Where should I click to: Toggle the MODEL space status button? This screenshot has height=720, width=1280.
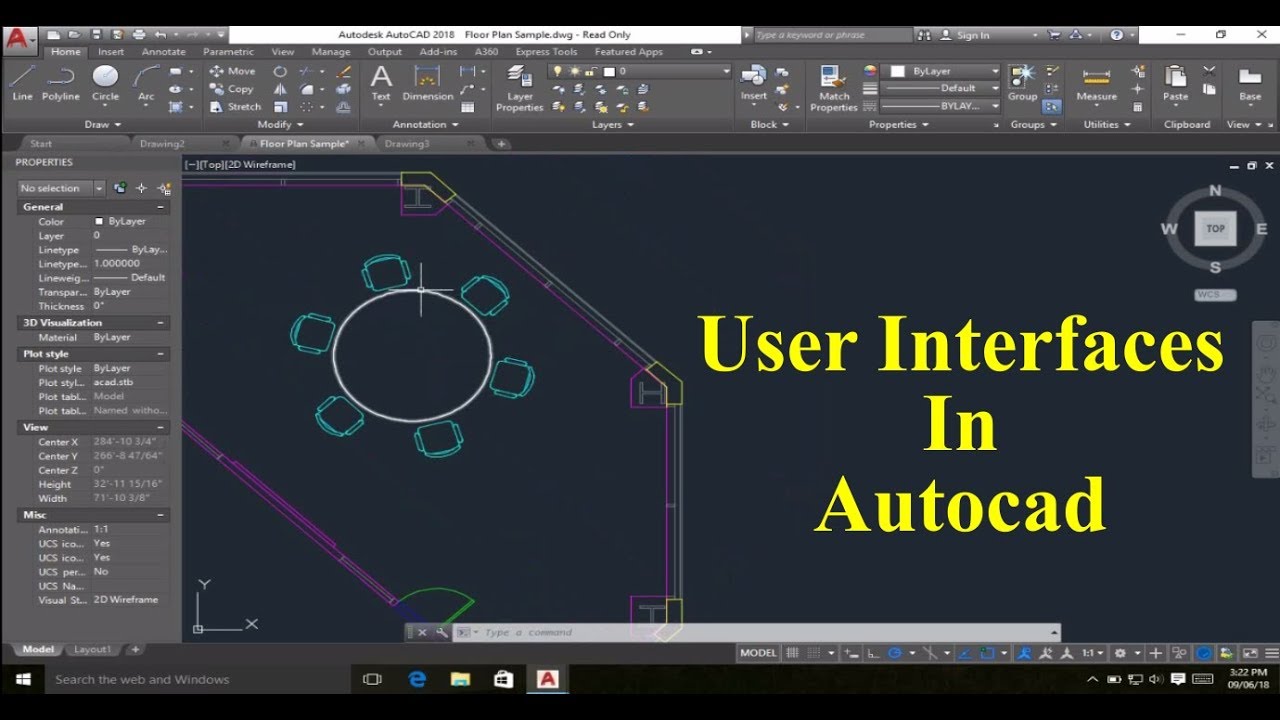(758, 653)
